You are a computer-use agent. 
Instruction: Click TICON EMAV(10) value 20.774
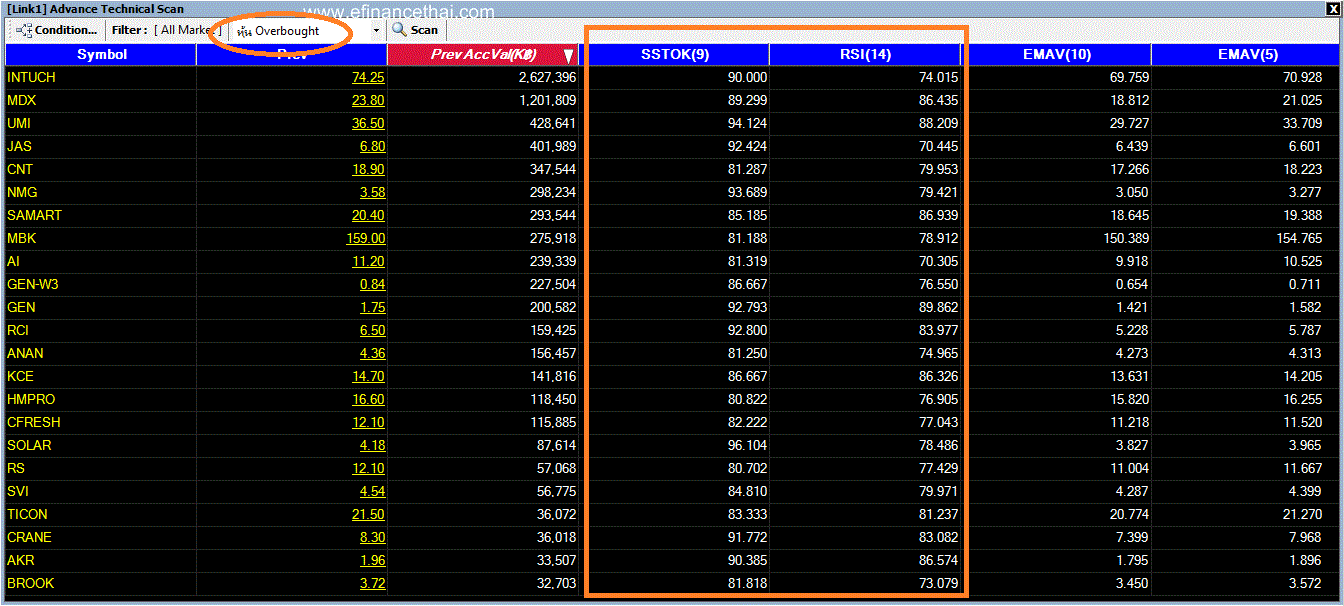coord(1128,514)
